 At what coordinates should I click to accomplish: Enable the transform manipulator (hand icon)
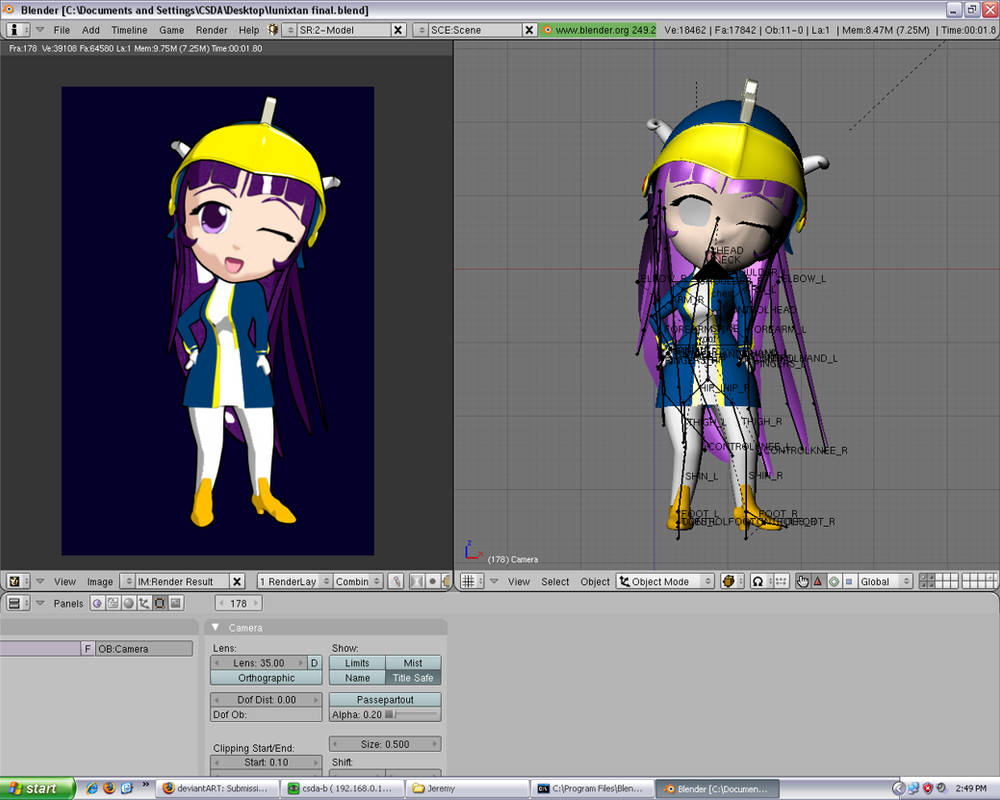(803, 581)
